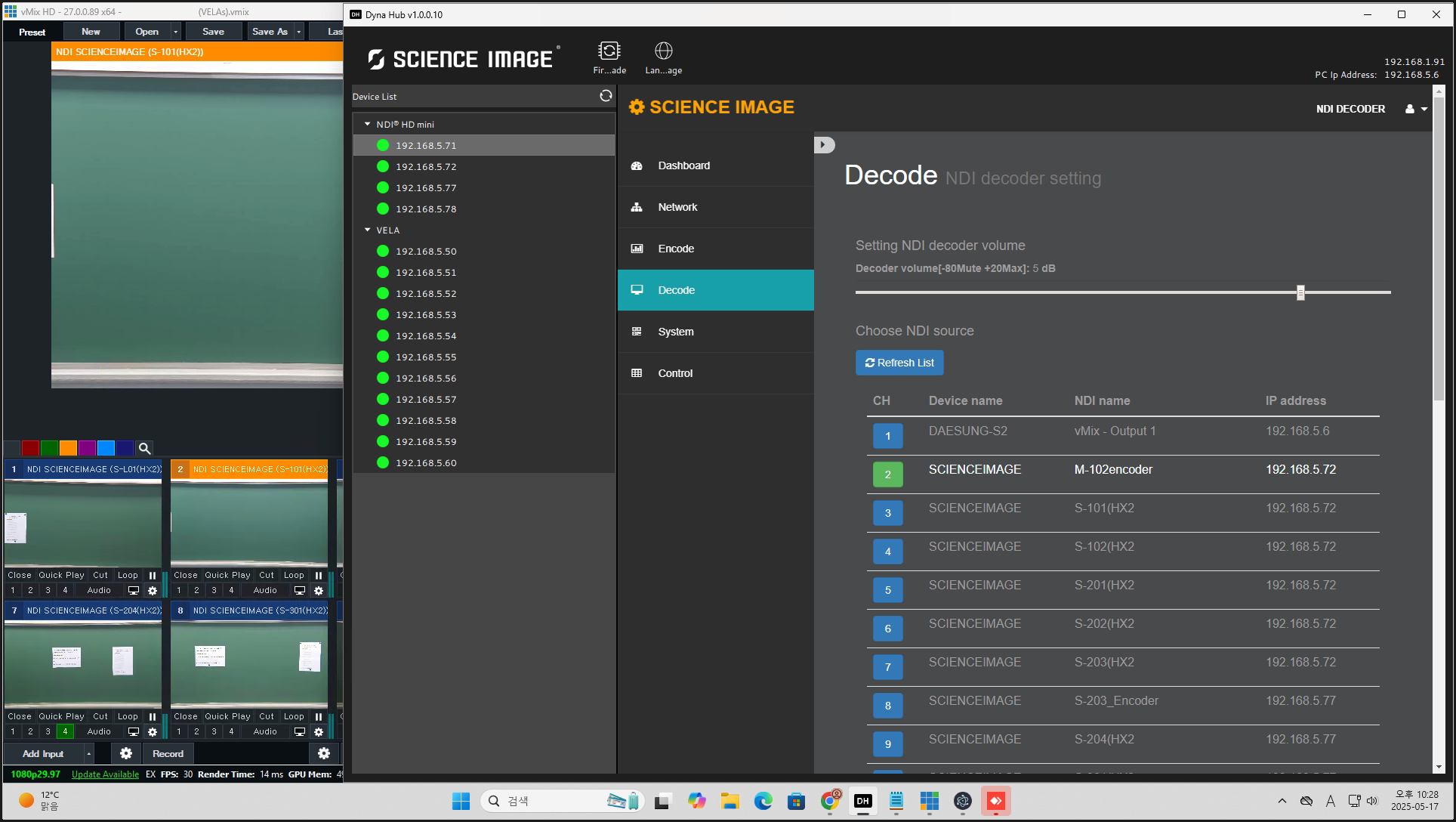Click the monitor output icon on input 1
1456x822 pixels.
[133, 590]
